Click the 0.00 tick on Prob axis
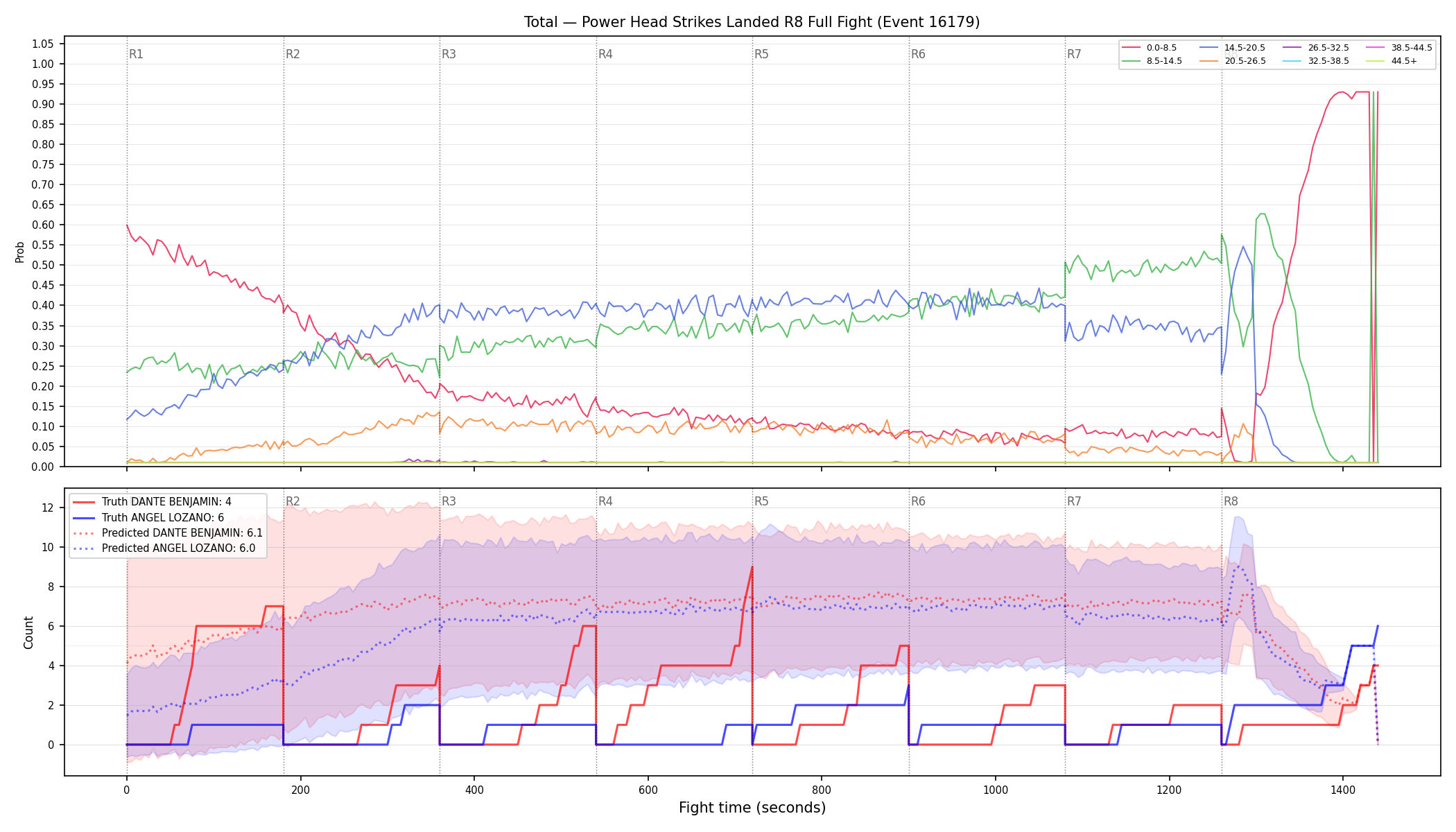Viewport: 1456px width, 832px height. coord(42,467)
